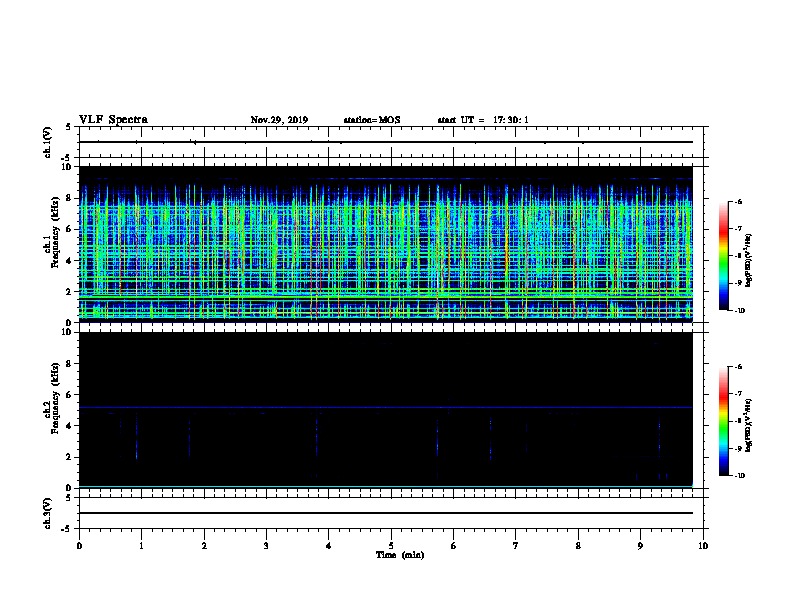This screenshot has width=792, height=612.
Task: Click time tick "4" on the x-axis
Action: (x=329, y=546)
